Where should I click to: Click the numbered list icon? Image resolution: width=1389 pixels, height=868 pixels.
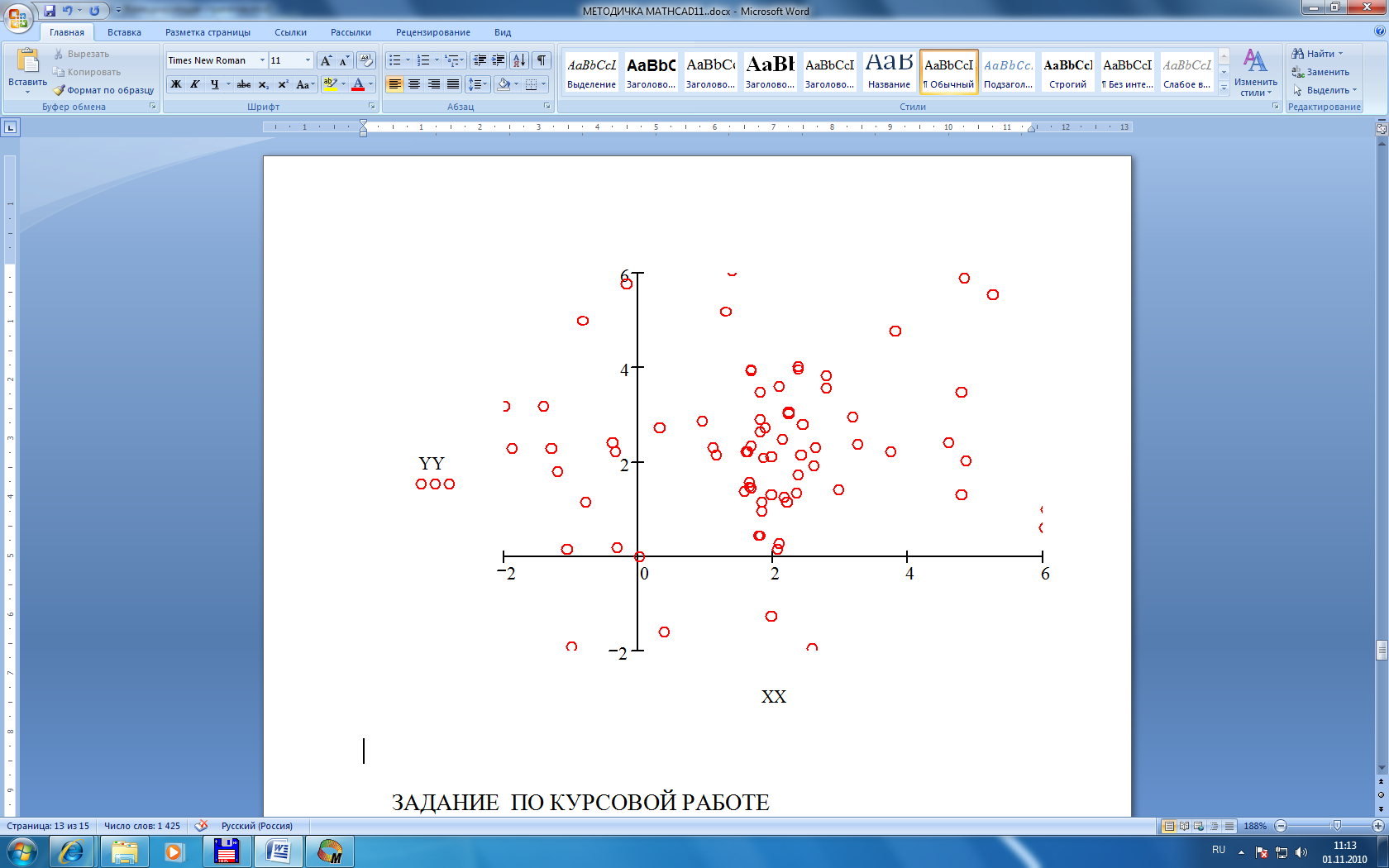pos(423,60)
